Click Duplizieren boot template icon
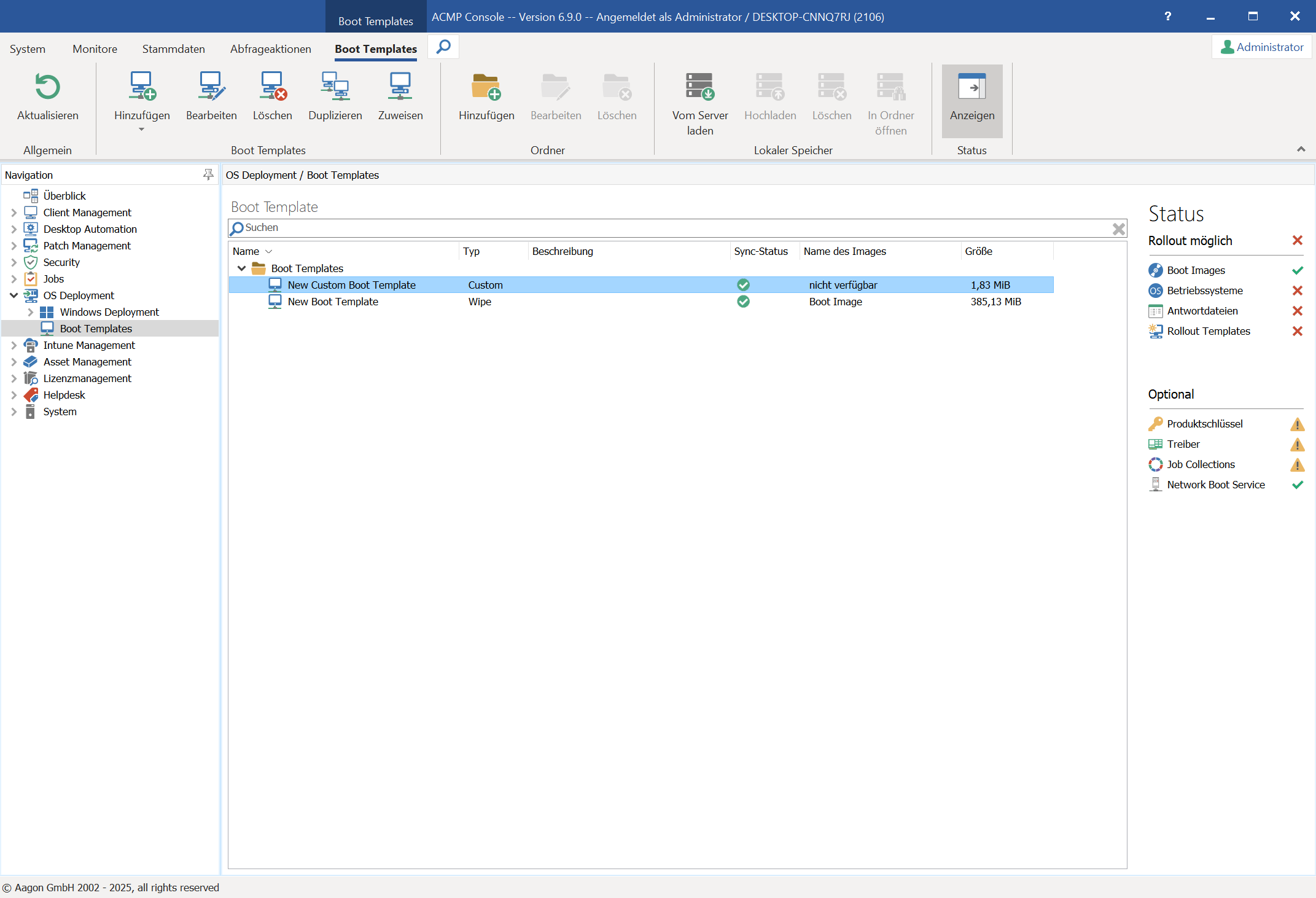The width and height of the screenshot is (1316, 898). tap(335, 87)
